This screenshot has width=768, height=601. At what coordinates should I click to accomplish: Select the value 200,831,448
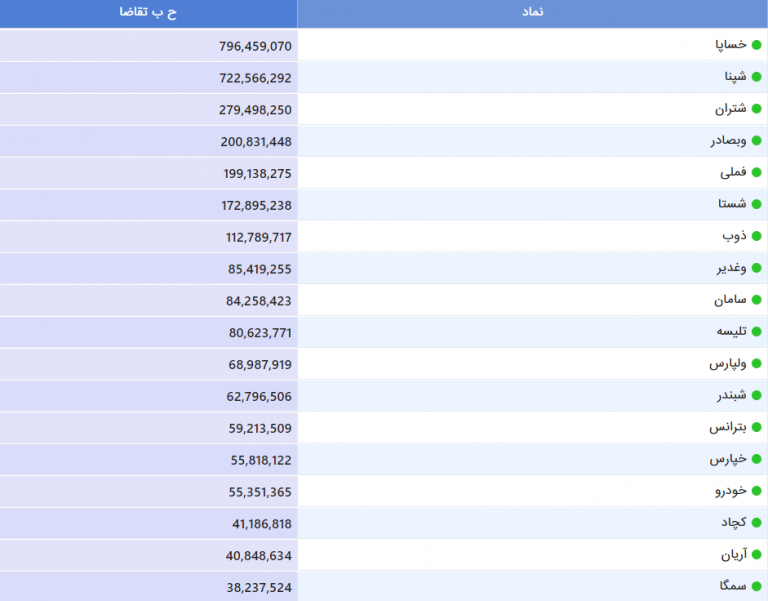256,142
